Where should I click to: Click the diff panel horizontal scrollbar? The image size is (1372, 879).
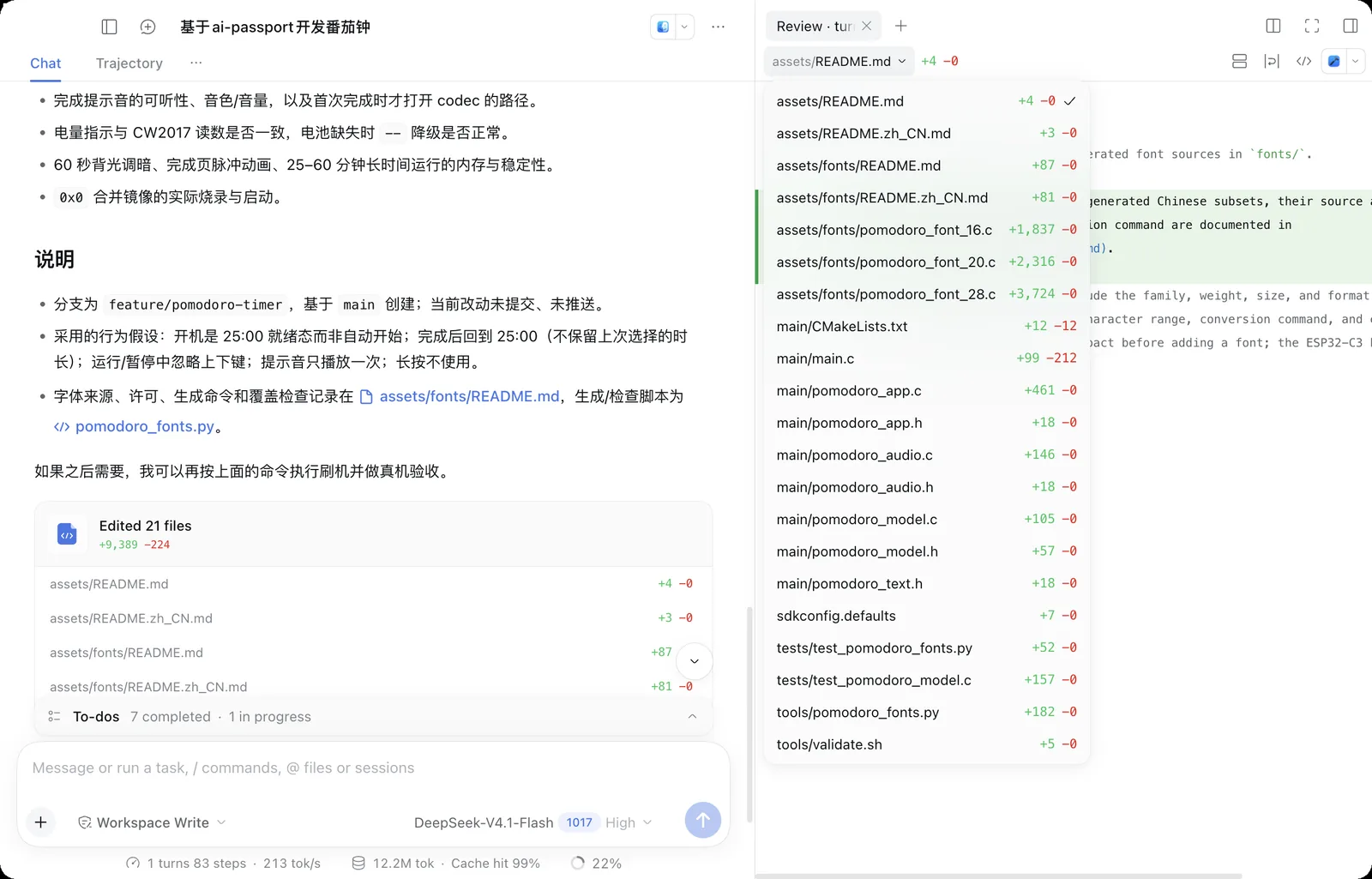[x=998, y=876]
